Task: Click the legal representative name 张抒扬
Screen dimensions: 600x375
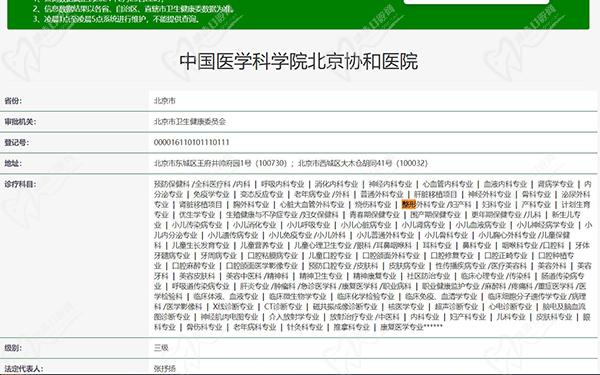Action: pos(165,368)
